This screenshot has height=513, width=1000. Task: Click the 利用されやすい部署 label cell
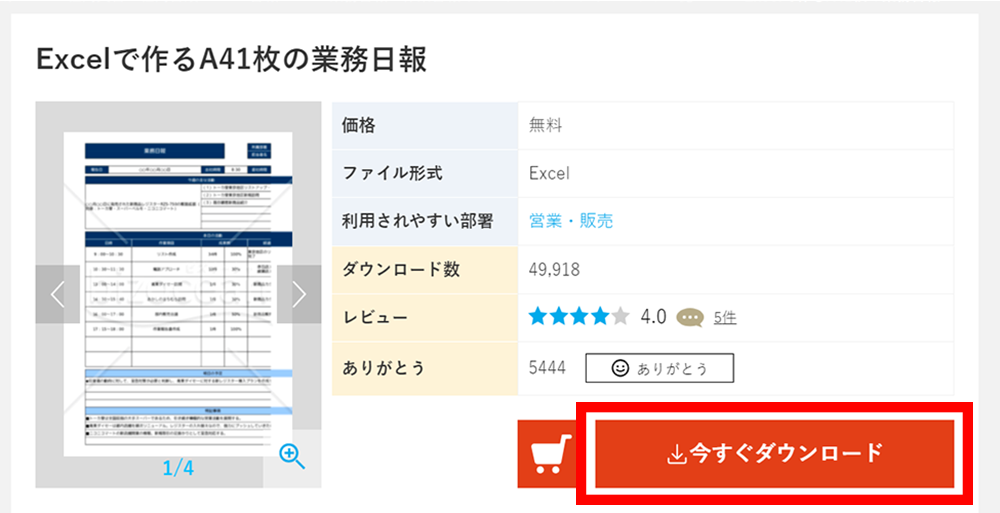[425, 221]
